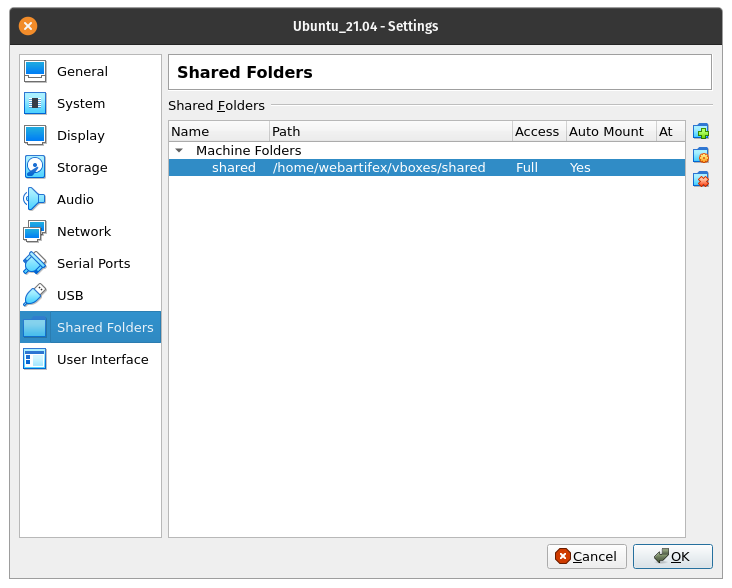Click the edit shared folder icon

[x=701, y=155]
